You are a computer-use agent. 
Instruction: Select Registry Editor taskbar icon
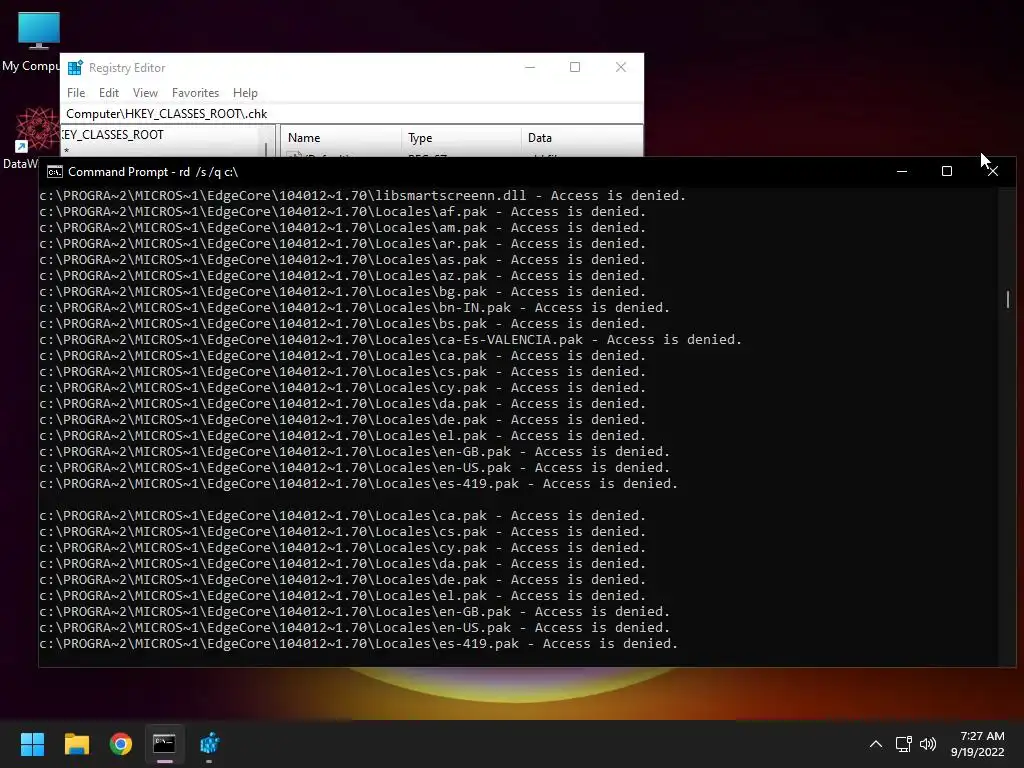coord(209,744)
